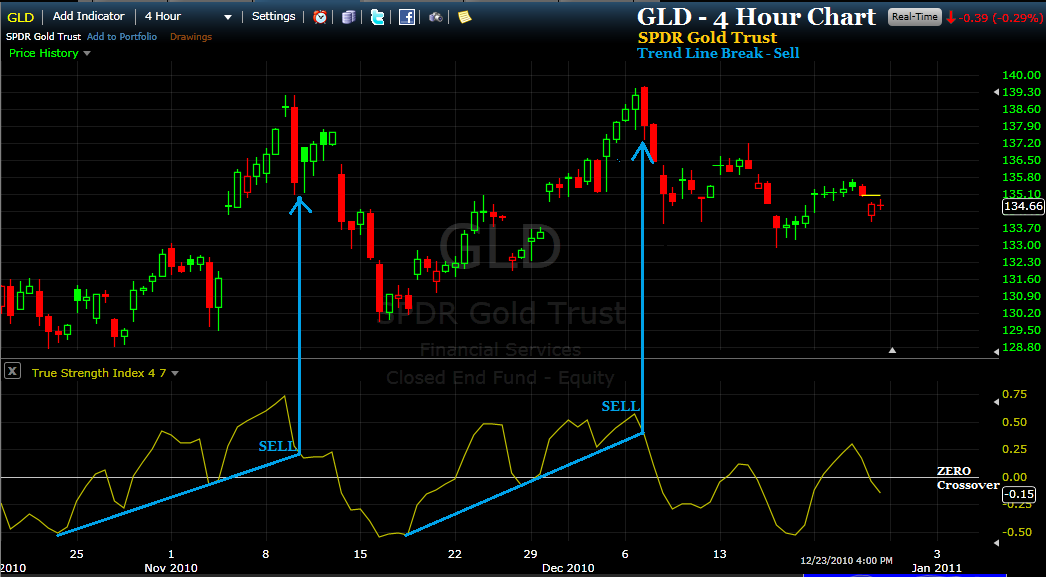This screenshot has height=577, width=1046.
Task: Click the 133.00 price axis label
Action: [x=1019, y=245]
